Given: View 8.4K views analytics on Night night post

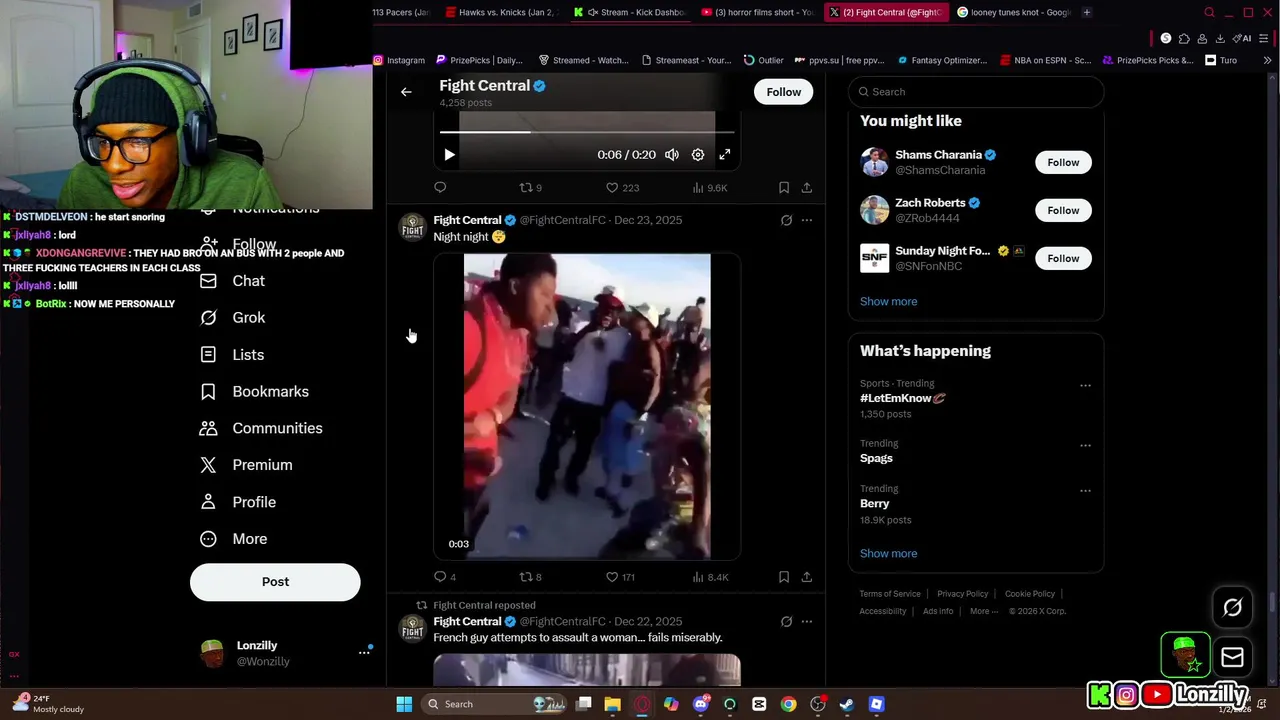Looking at the screenshot, I should (x=710, y=577).
